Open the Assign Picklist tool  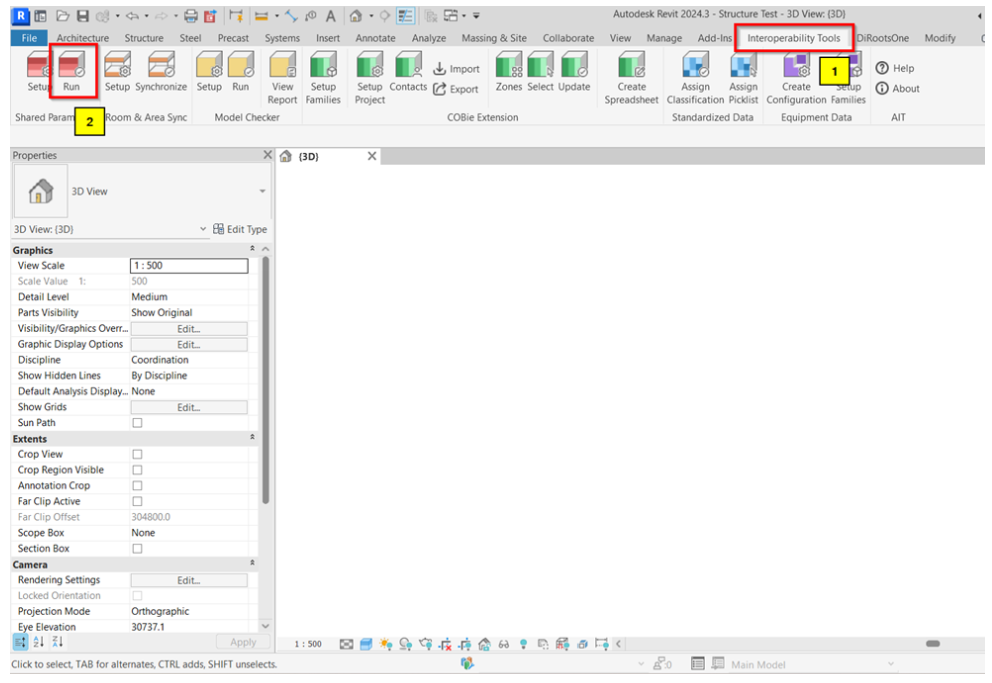click(743, 67)
